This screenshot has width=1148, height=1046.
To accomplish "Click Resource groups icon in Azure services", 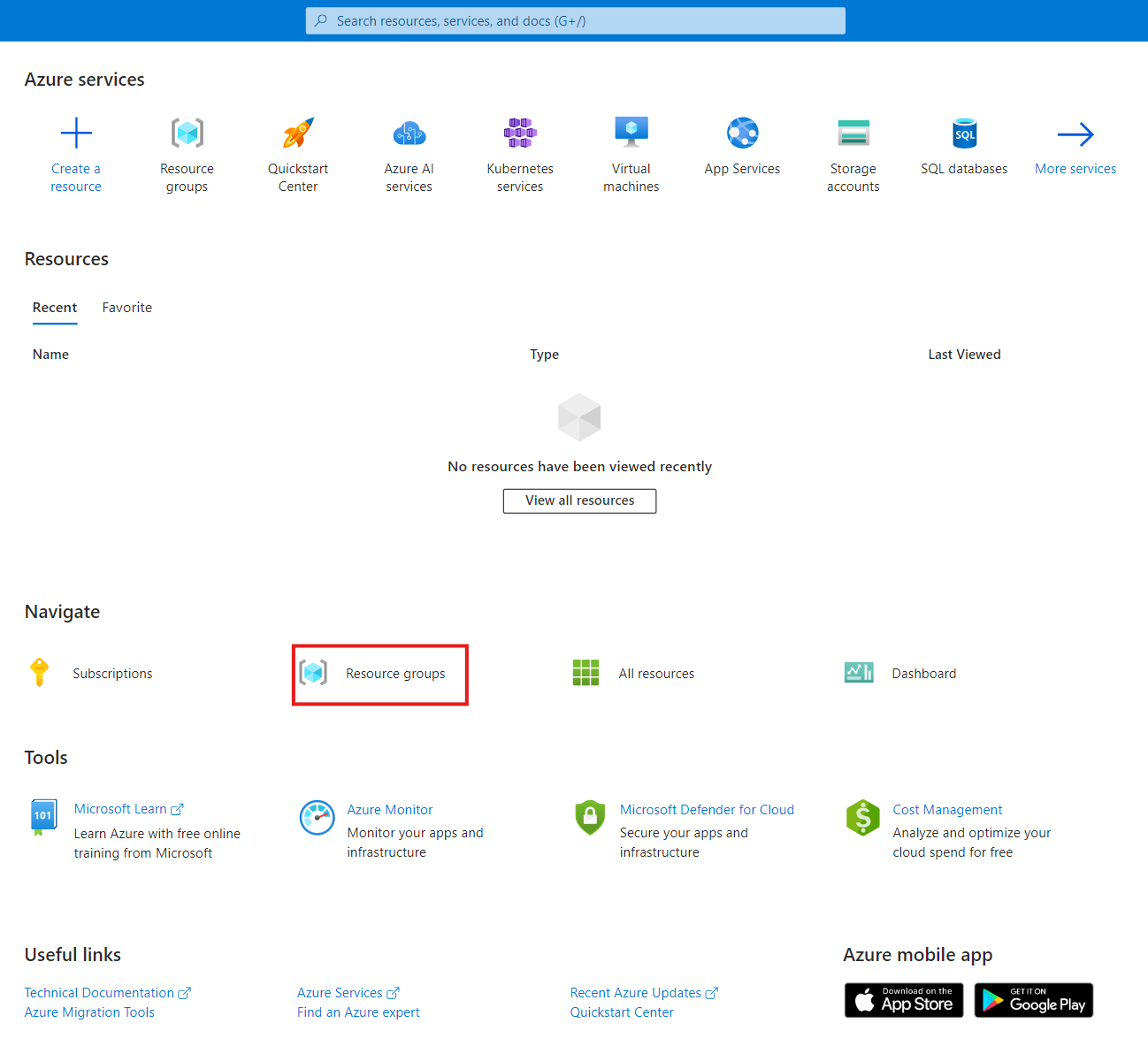I will pyautogui.click(x=187, y=134).
